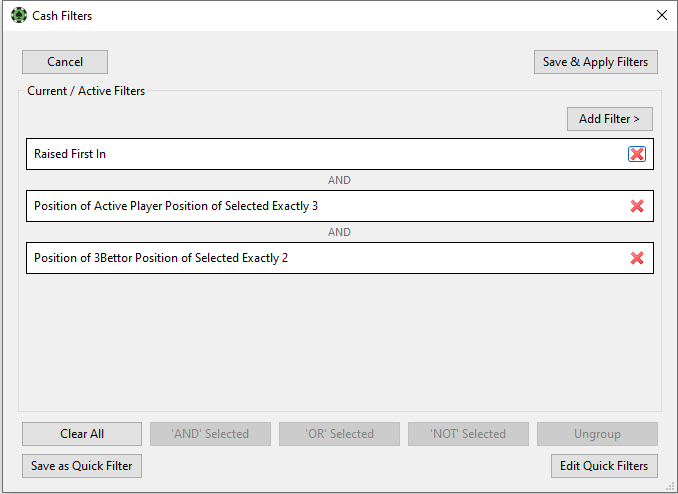The image size is (678, 494).
Task: Click the poker chip app icon
Action: pyautogui.click(x=19, y=15)
